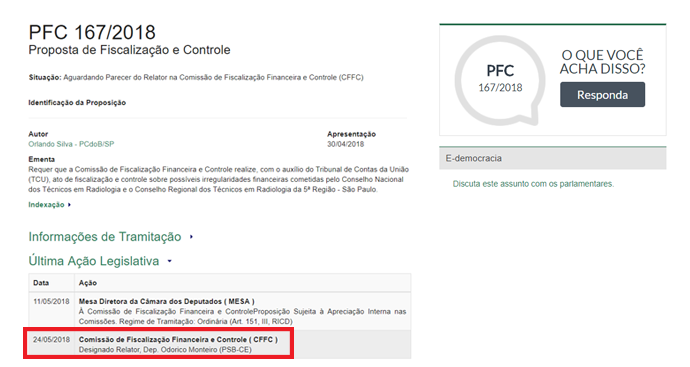
Task: Open Discuta este assunto com os parlamentares link
Action: [x=533, y=184]
